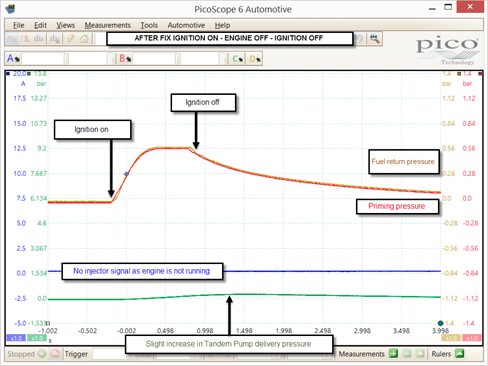Open Channel C options

237,59
